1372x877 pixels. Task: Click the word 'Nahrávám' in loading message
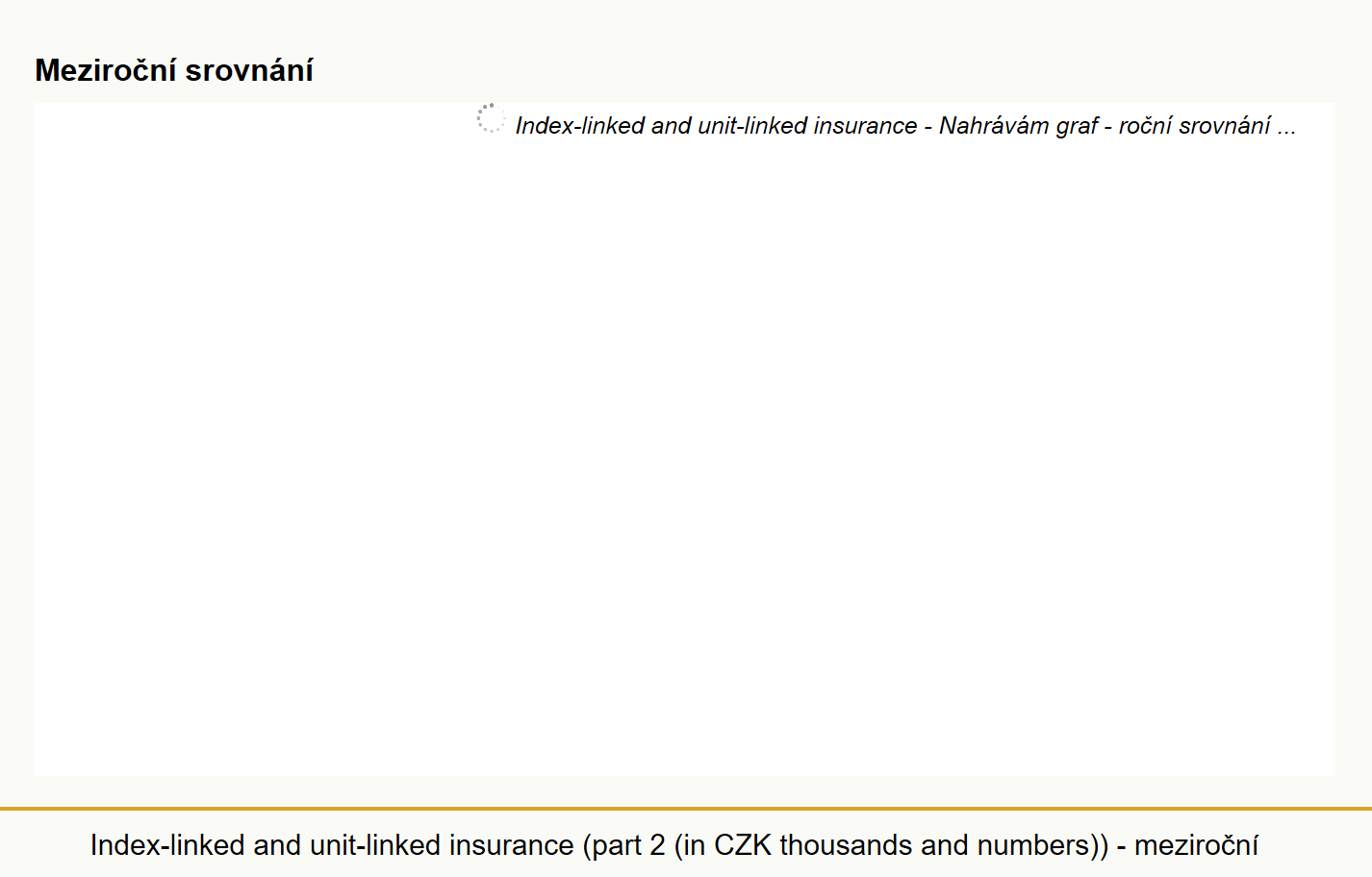994,126
